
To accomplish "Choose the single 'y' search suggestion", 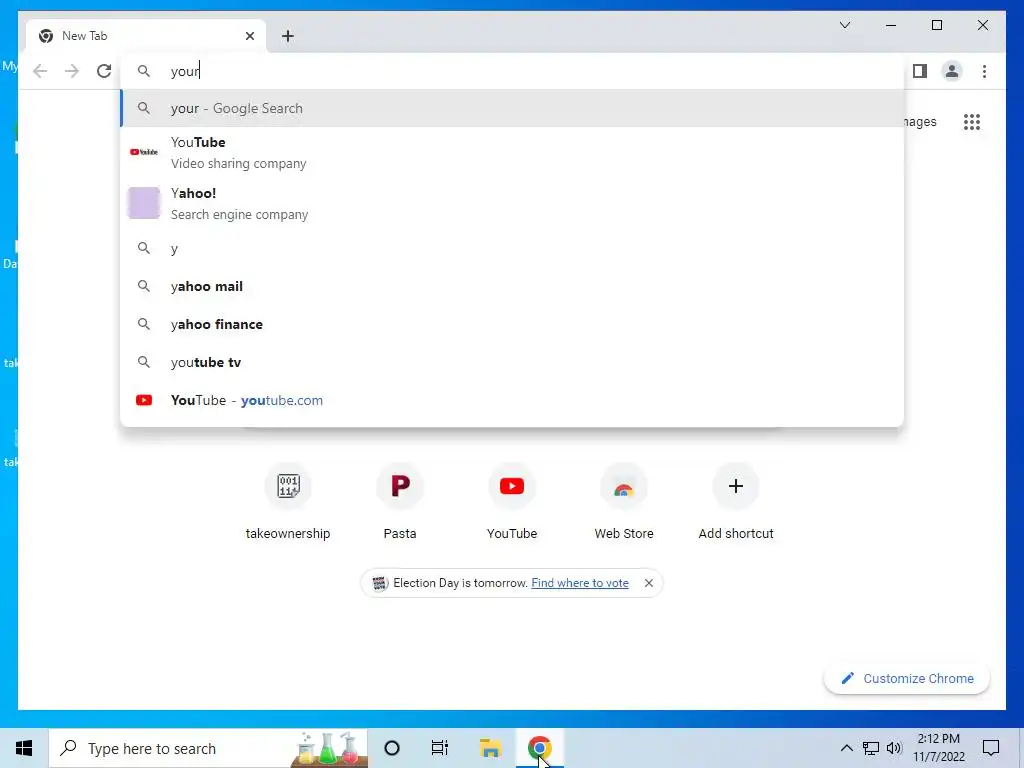I will (512, 249).
